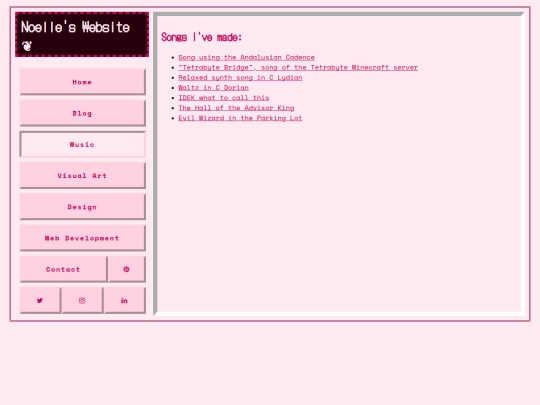This screenshot has height=405, width=540.
Task: Select the Music nav button
Action: click(83, 144)
